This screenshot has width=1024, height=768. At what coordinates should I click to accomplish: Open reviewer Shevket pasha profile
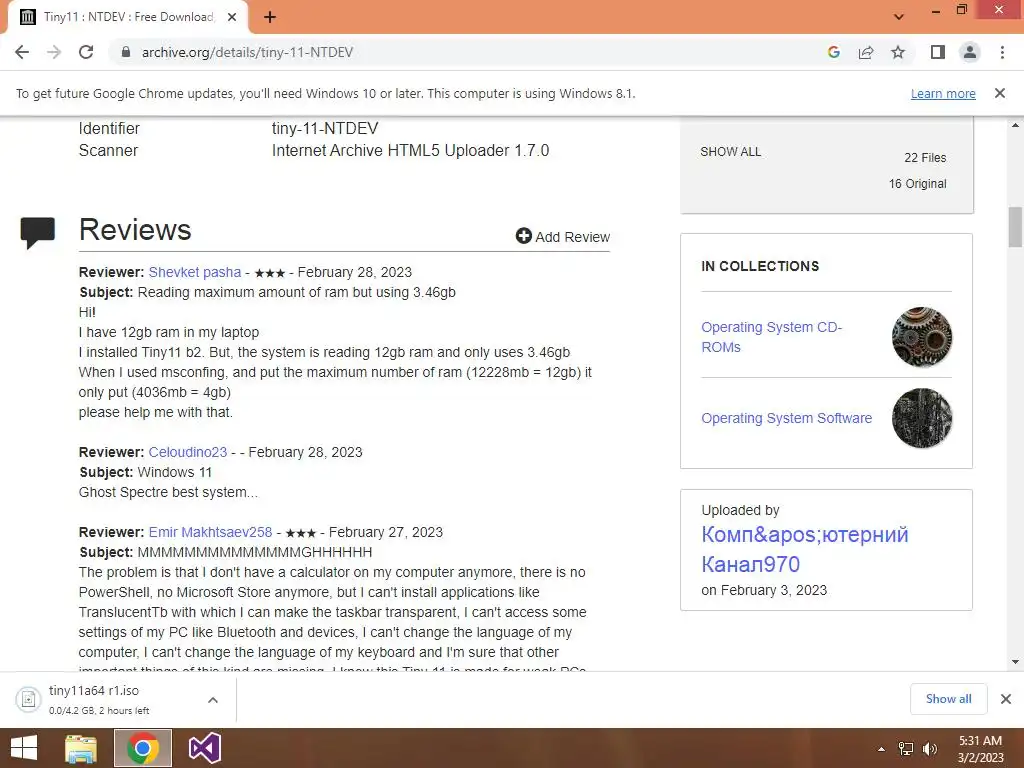(195, 272)
